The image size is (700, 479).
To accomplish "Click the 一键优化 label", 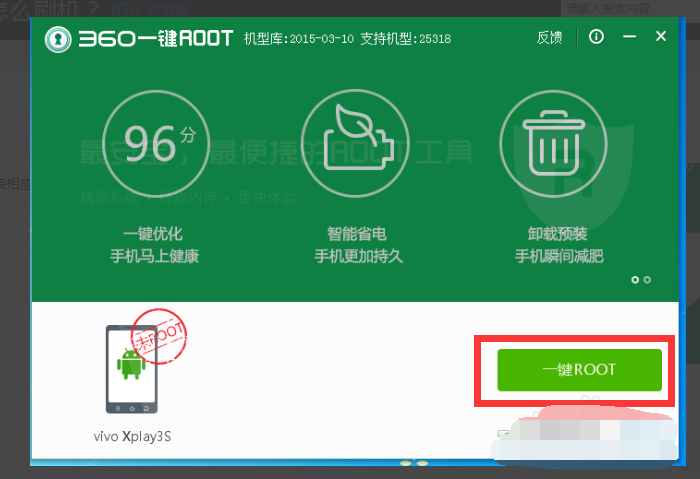I will pos(153,233).
